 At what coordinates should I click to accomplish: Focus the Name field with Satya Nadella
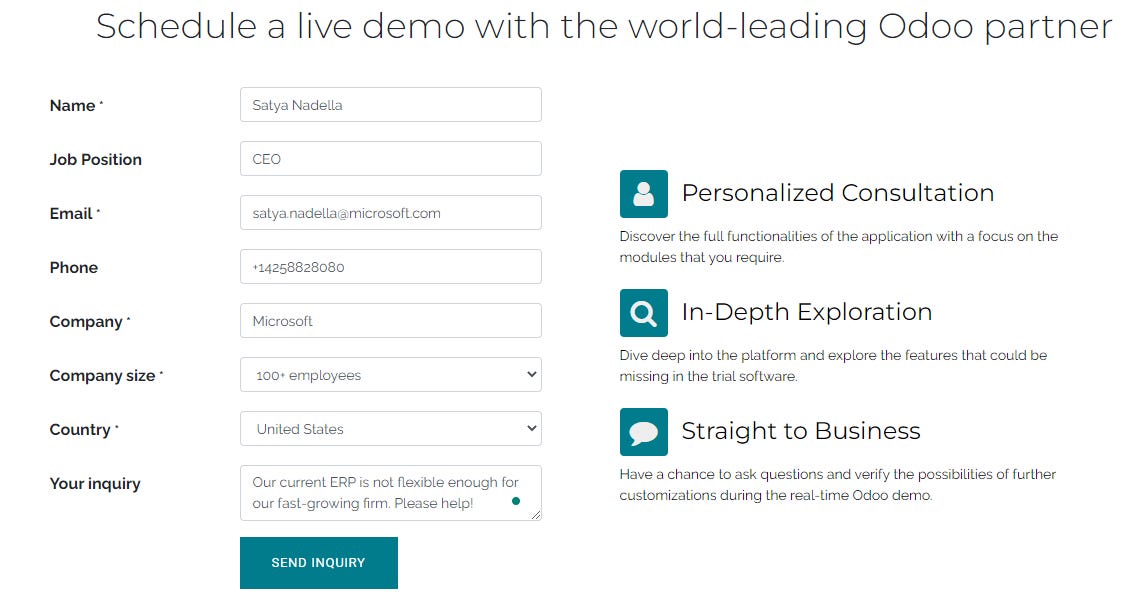[391, 105]
